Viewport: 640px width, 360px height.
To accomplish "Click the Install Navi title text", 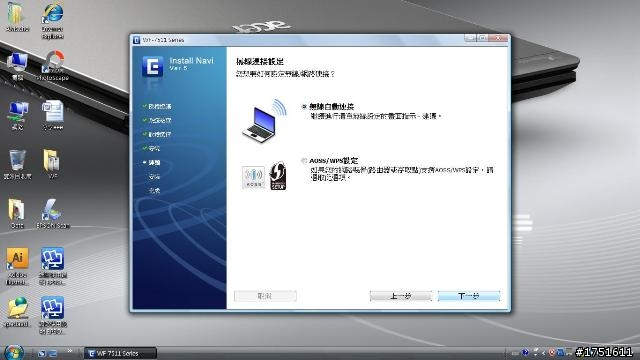I will click(191, 61).
